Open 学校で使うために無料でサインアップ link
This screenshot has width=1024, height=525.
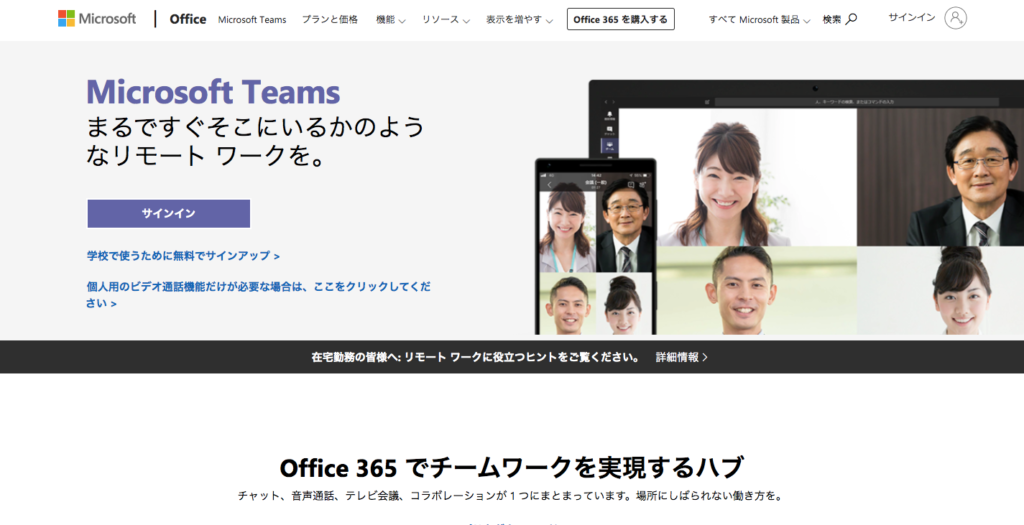184,256
